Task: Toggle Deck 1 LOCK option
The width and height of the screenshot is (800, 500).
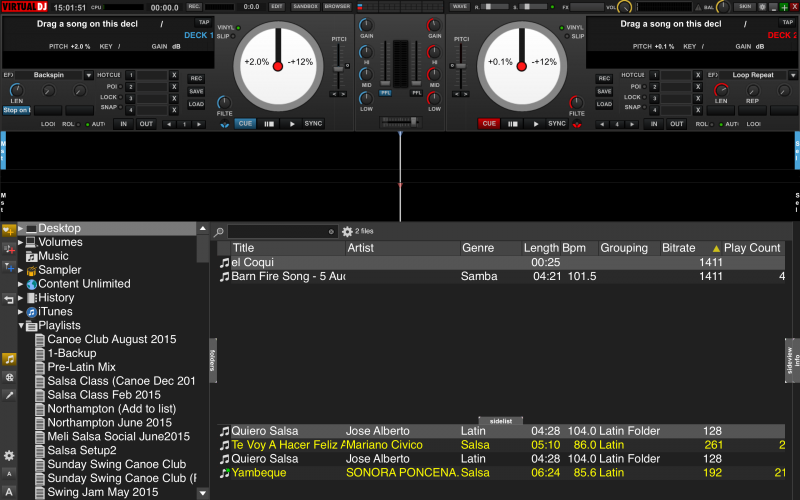Action: [x=111, y=97]
